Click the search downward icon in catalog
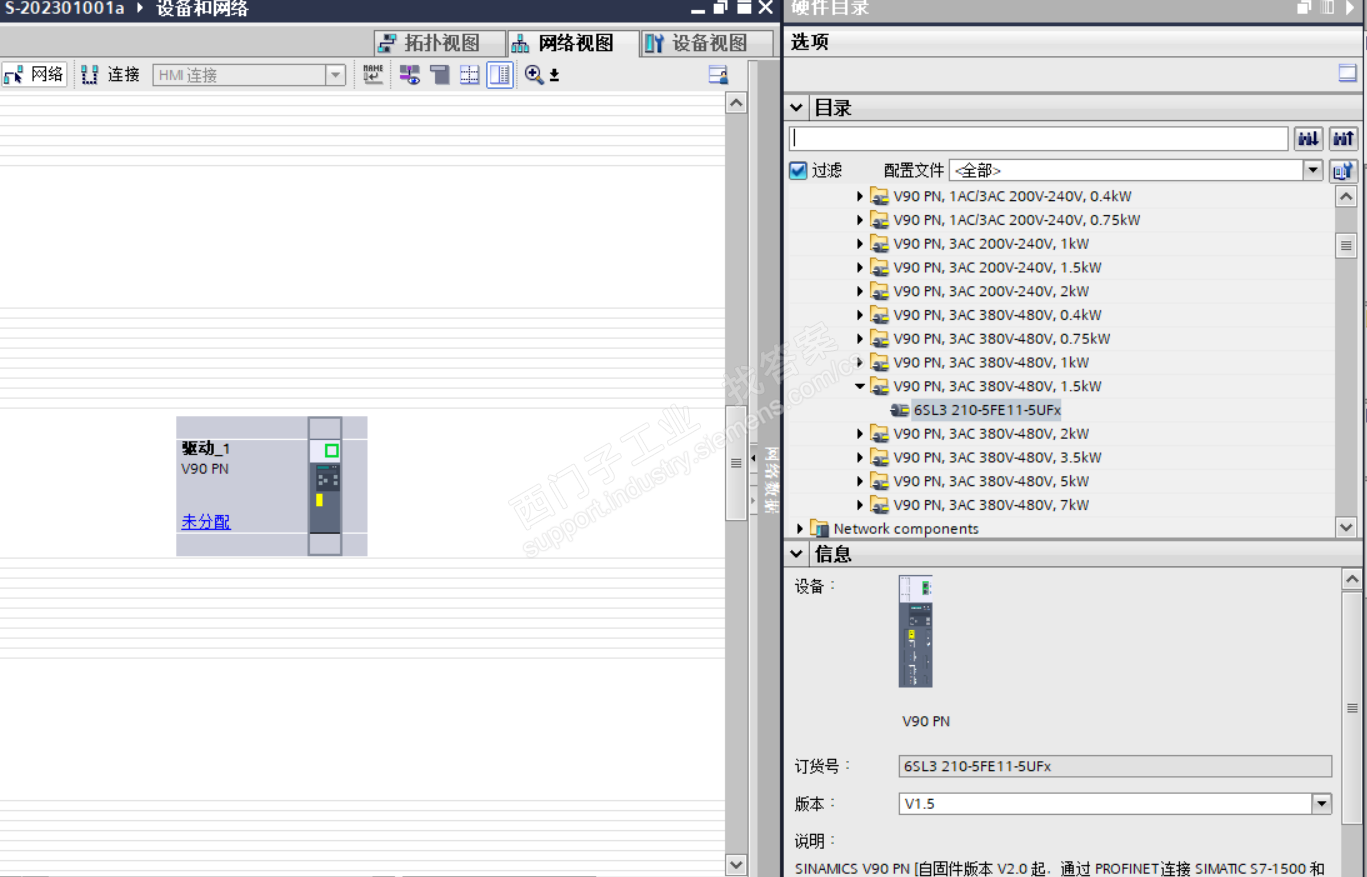The height and width of the screenshot is (877, 1367). pyautogui.click(x=1308, y=139)
